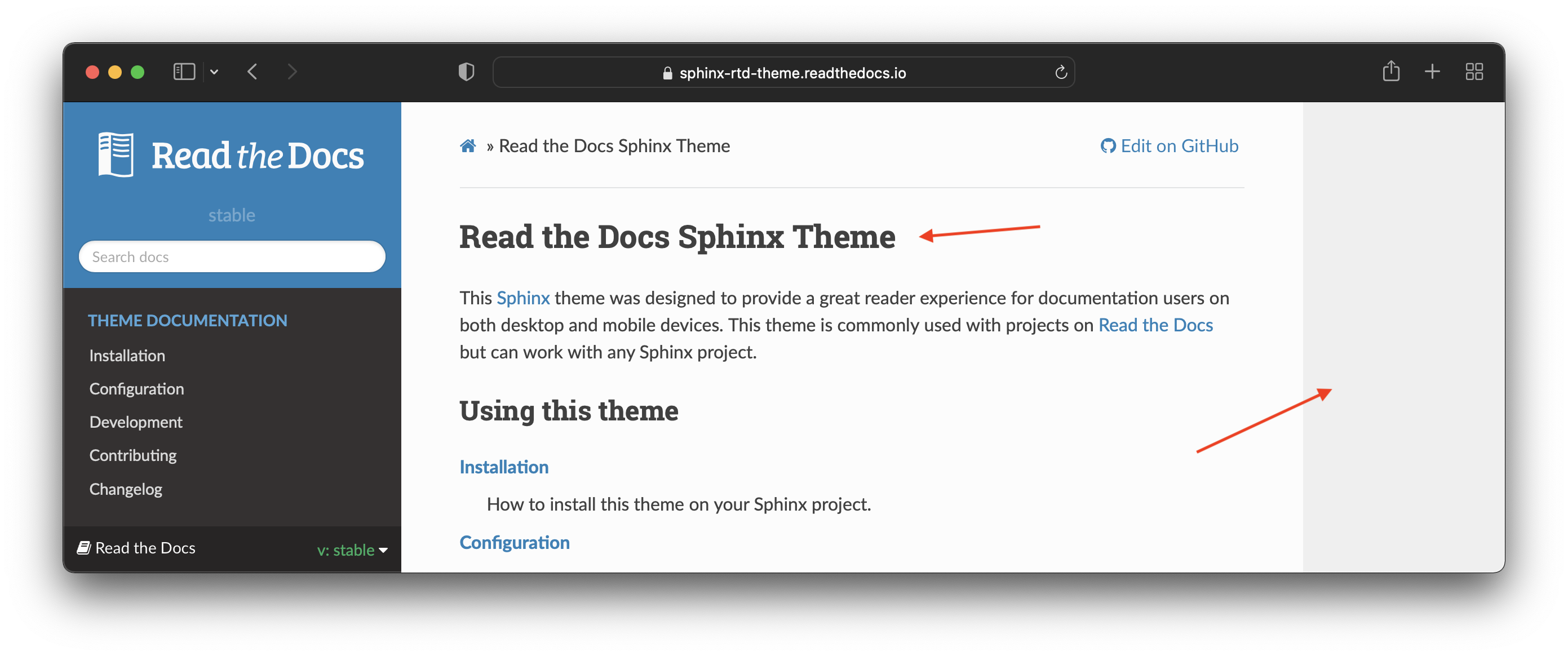Open the Configuration link in content
This screenshot has width=1568, height=656.
pyautogui.click(x=515, y=543)
